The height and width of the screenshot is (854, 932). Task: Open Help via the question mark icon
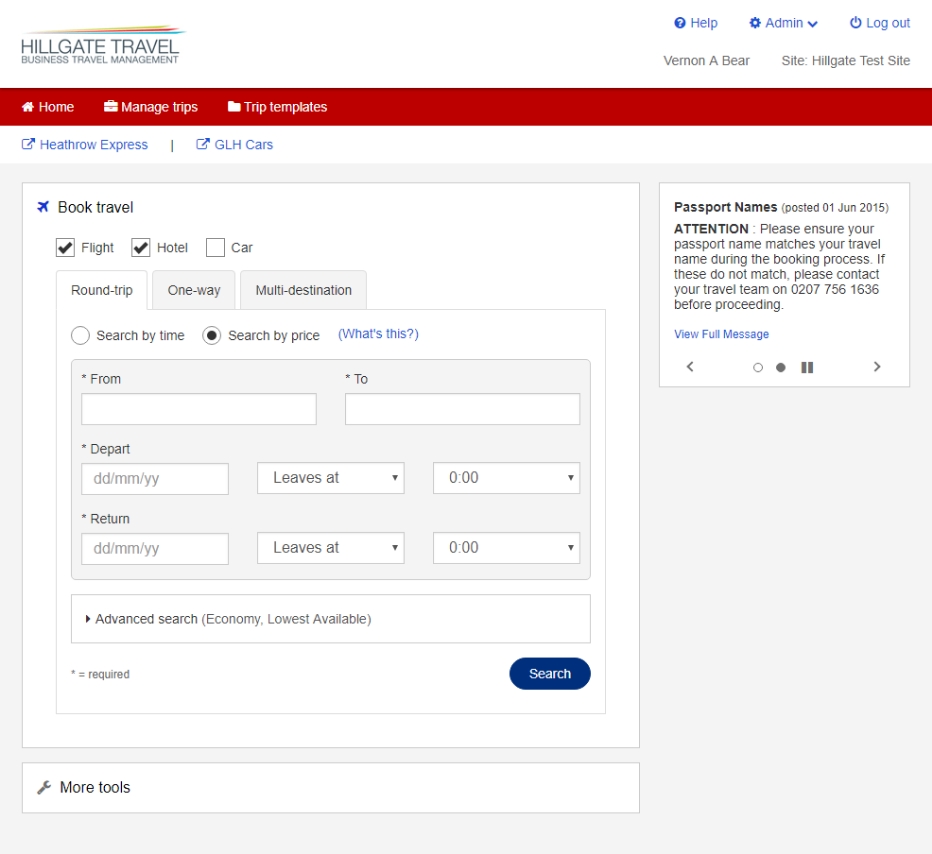(680, 23)
